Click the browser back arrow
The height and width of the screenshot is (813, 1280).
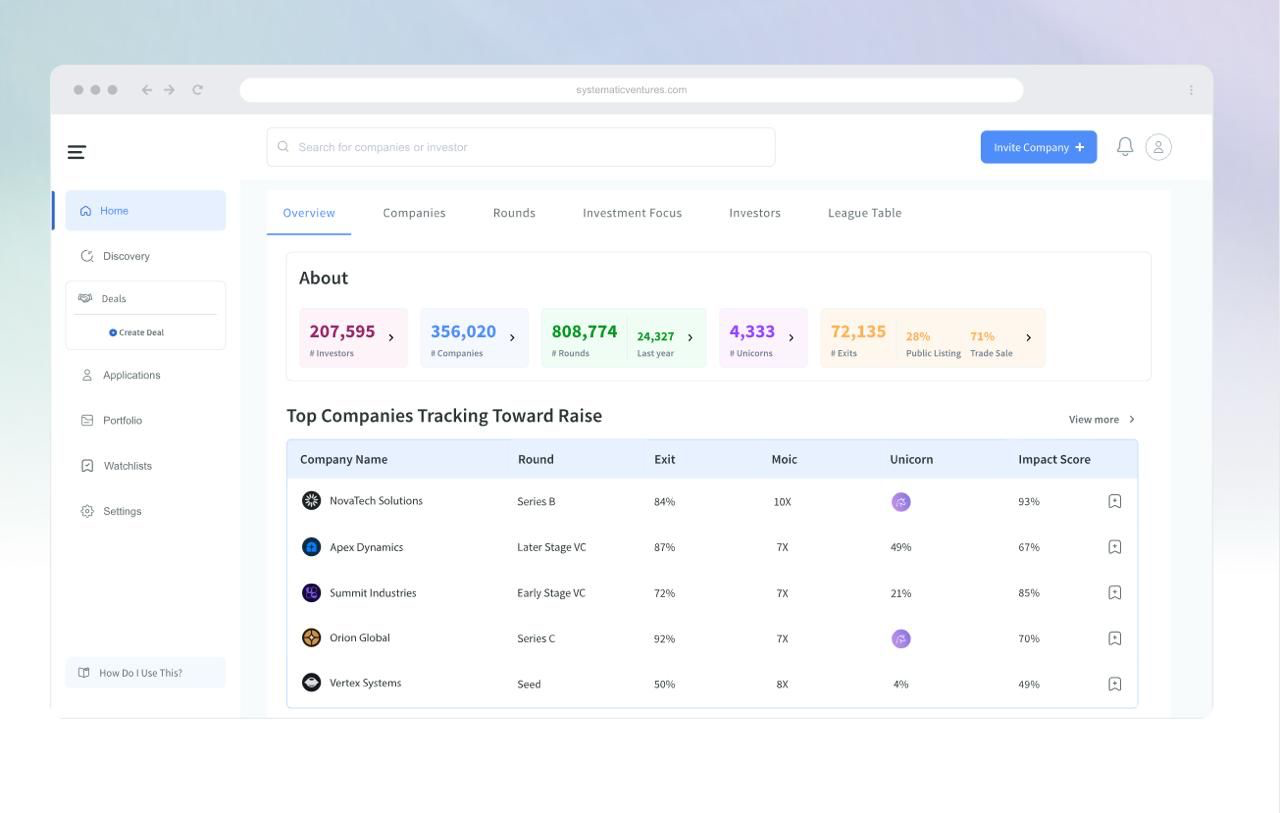147,90
